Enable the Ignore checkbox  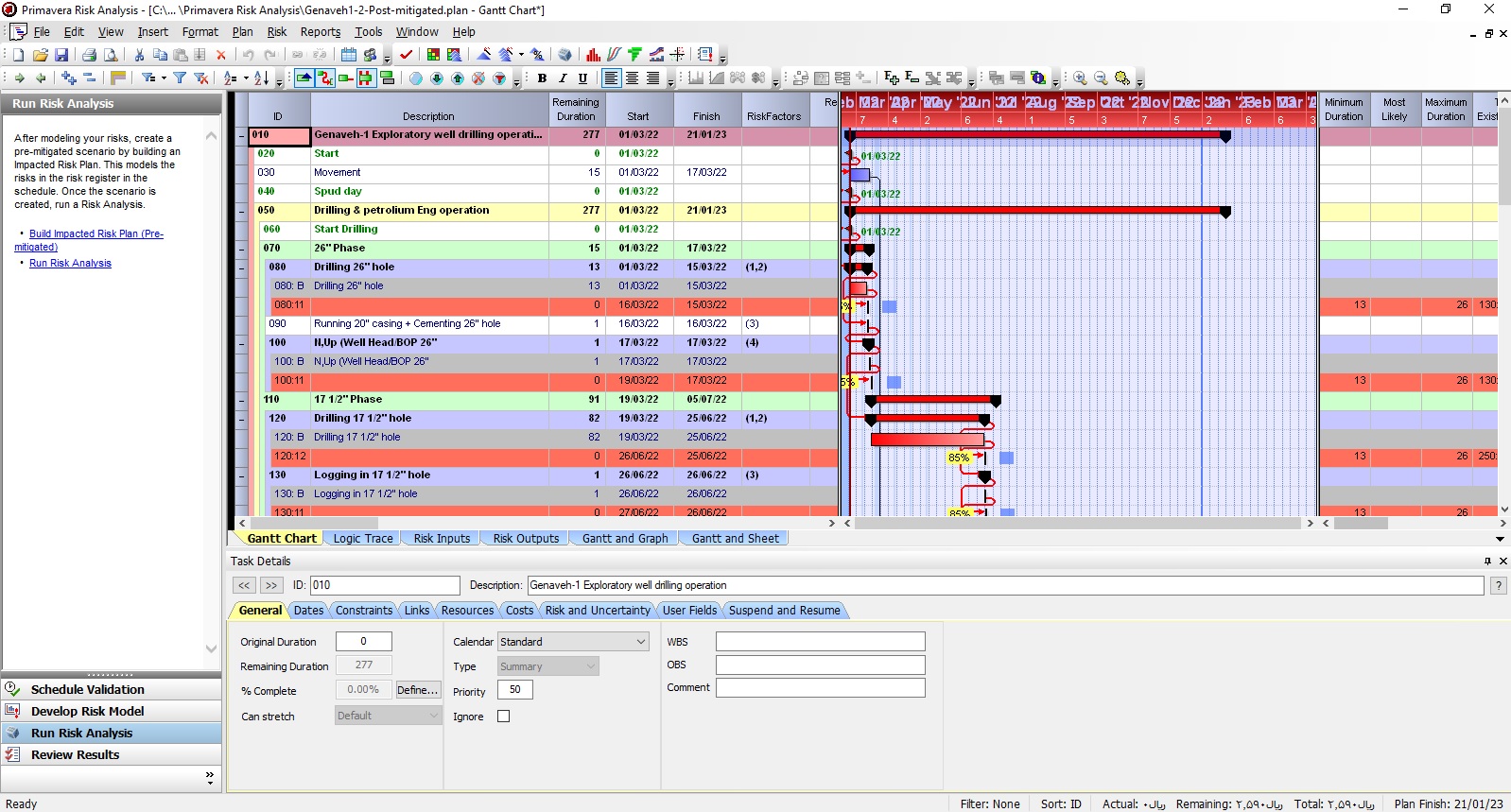(504, 717)
